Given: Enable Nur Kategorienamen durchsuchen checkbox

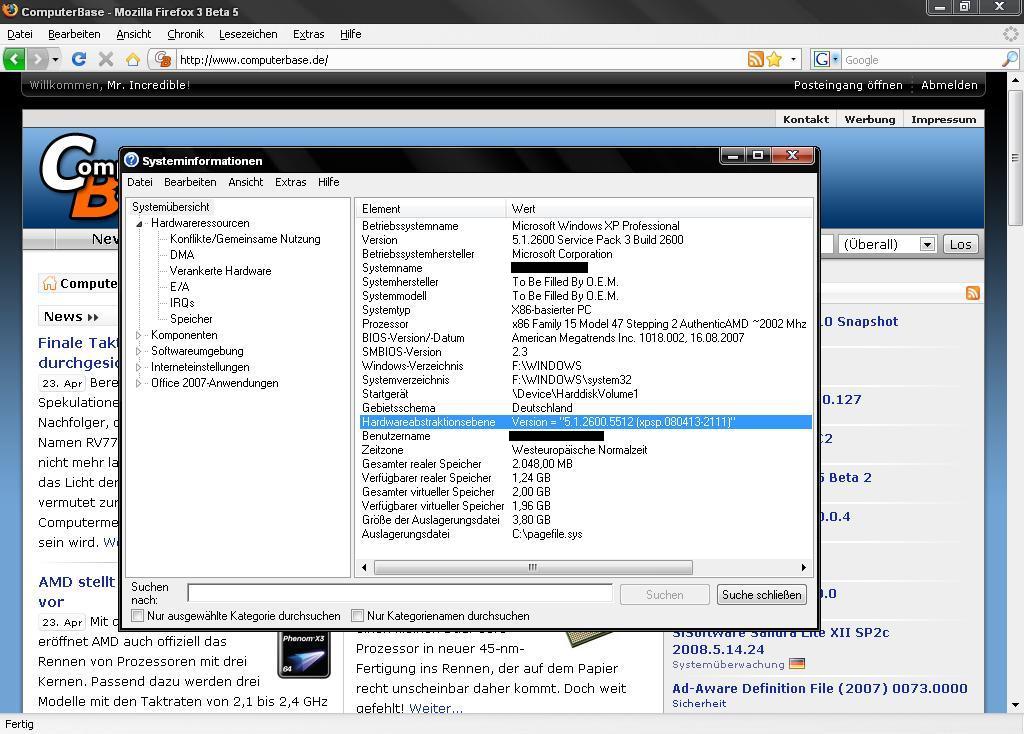Looking at the screenshot, I should (x=357, y=615).
